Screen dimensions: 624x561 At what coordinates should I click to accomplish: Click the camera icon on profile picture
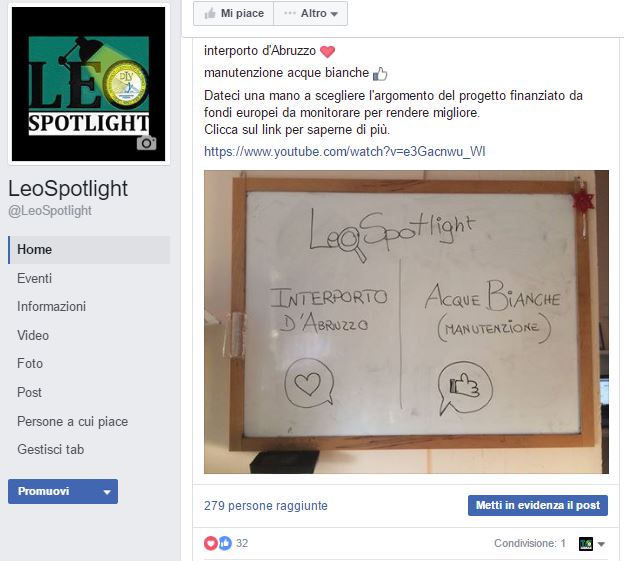146,143
